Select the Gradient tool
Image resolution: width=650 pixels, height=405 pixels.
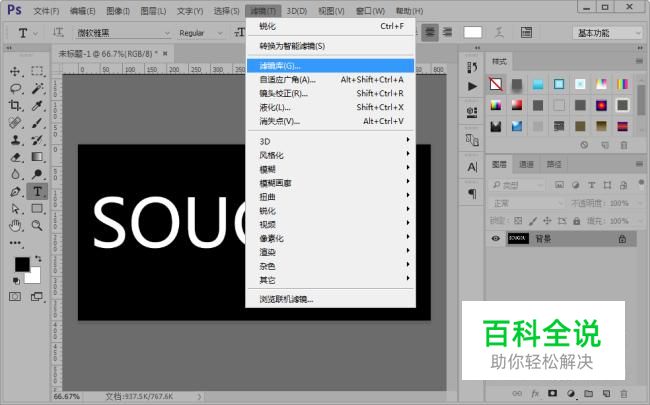[x=37, y=157]
